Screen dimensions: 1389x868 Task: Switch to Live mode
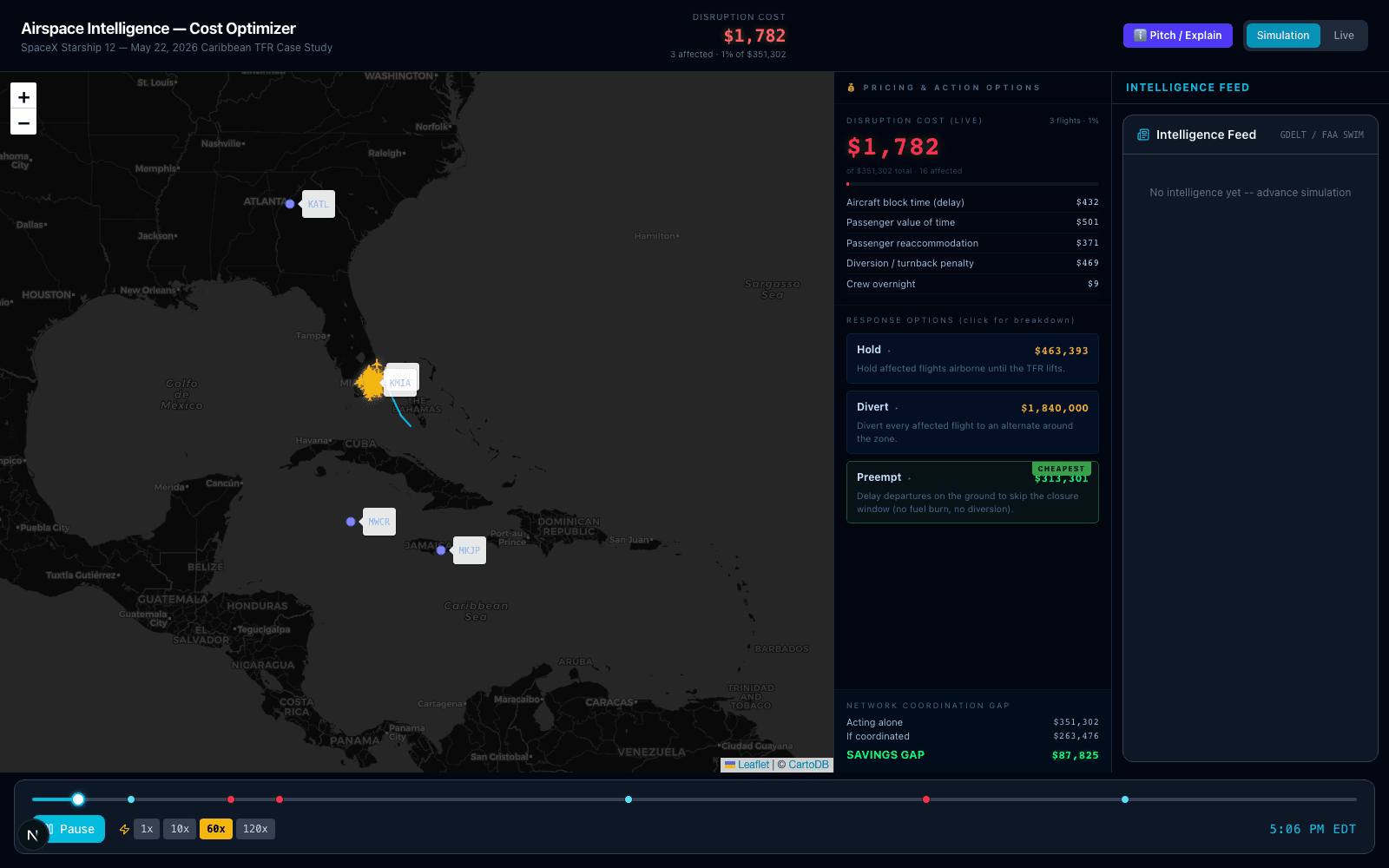(x=1343, y=36)
